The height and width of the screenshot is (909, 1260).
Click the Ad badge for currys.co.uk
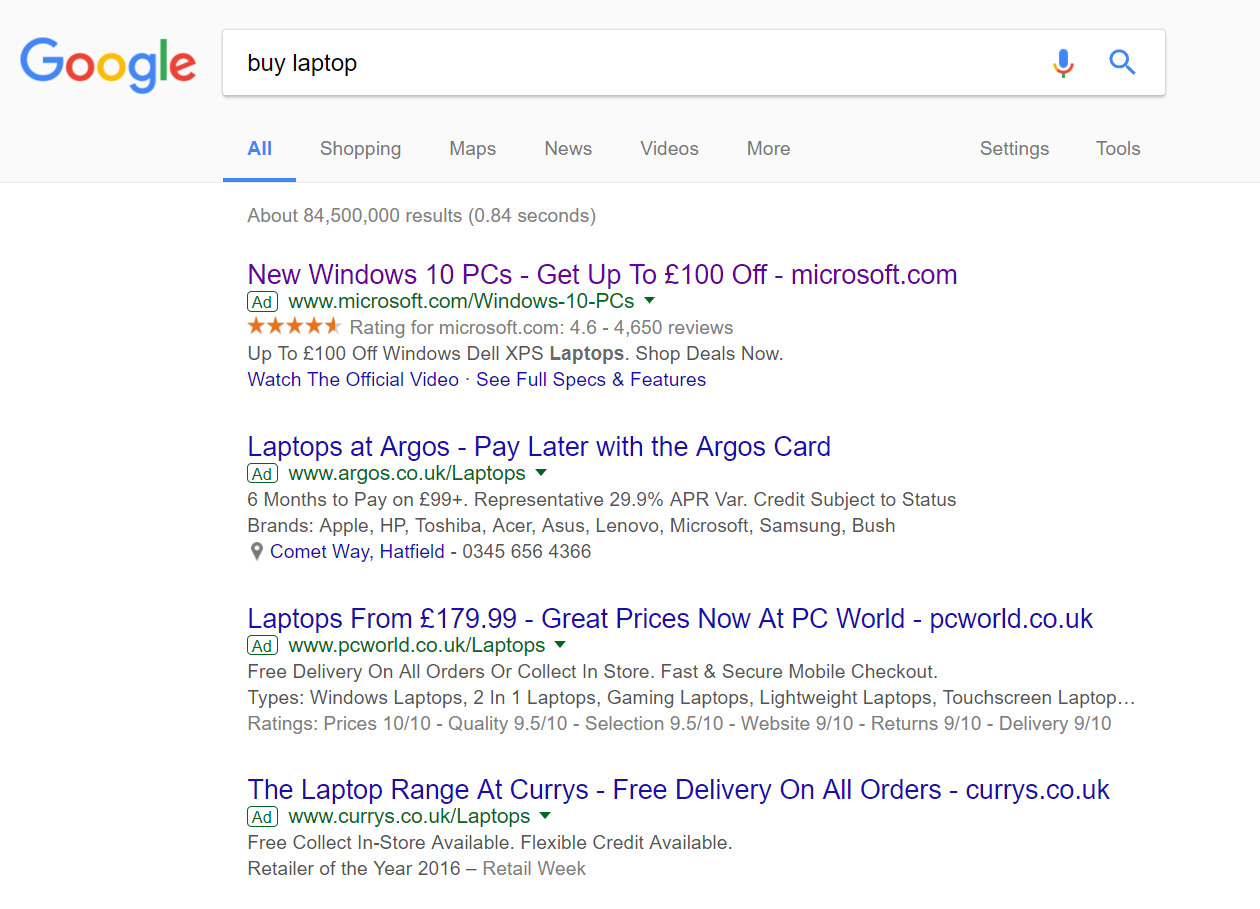click(x=262, y=818)
